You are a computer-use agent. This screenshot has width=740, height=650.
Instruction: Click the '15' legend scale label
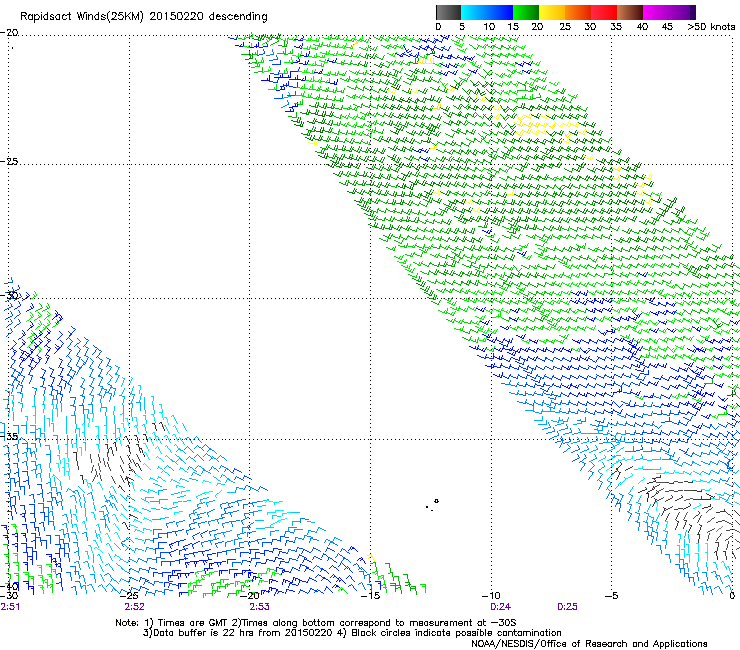[513, 26]
